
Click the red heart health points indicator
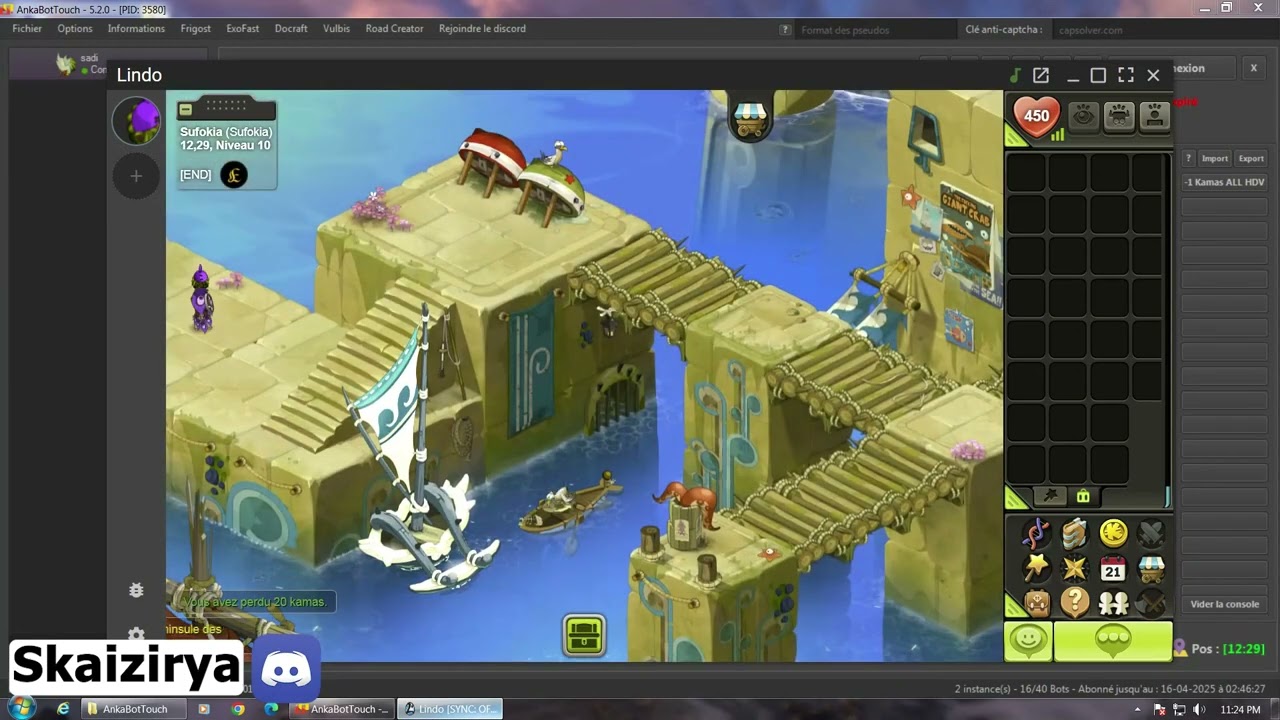pyautogui.click(x=1036, y=116)
